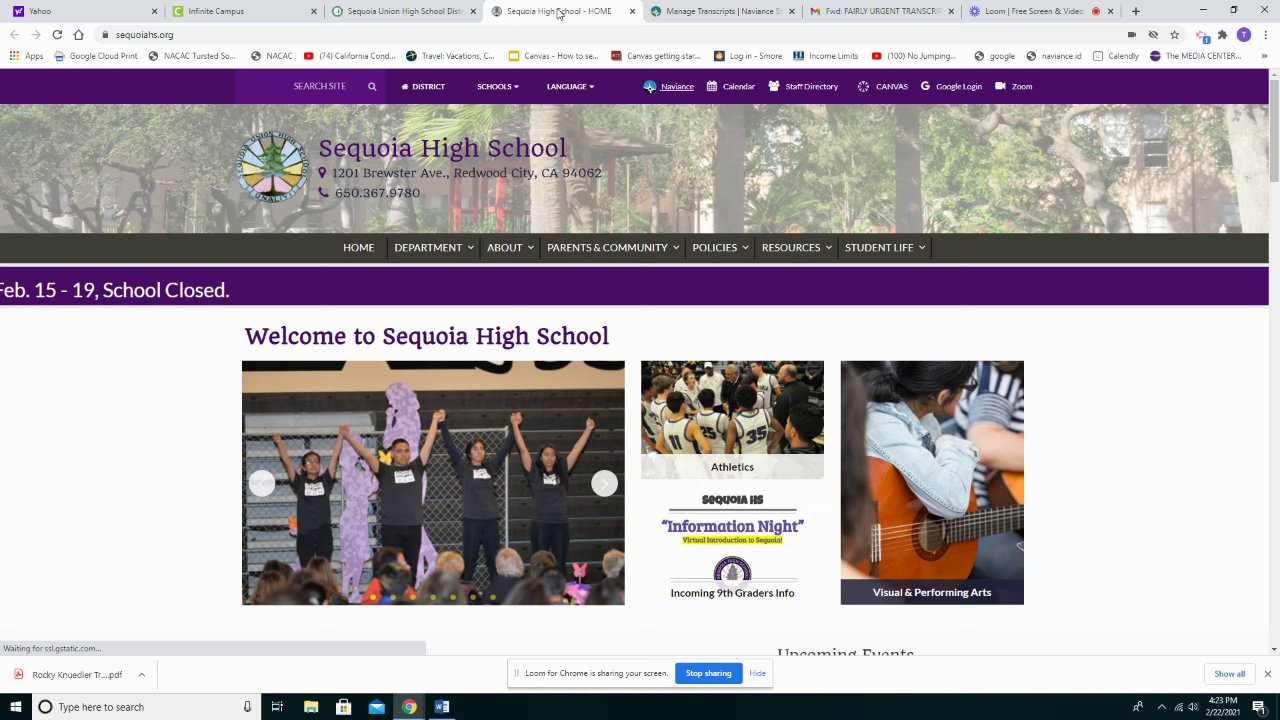Open File Explorer from the taskbar
Screen dimensions: 1280x720
(x=311, y=707)
